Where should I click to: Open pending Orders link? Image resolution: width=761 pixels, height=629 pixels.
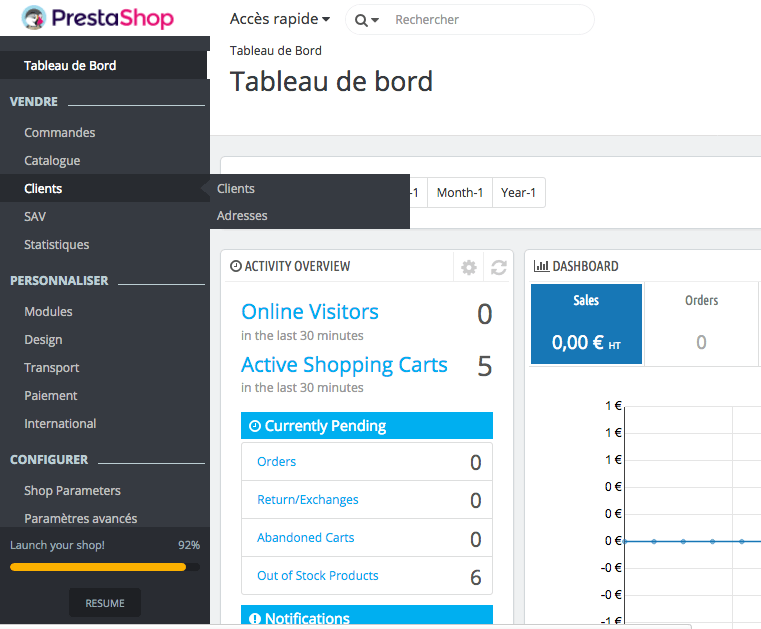click(x=277, y=462)
